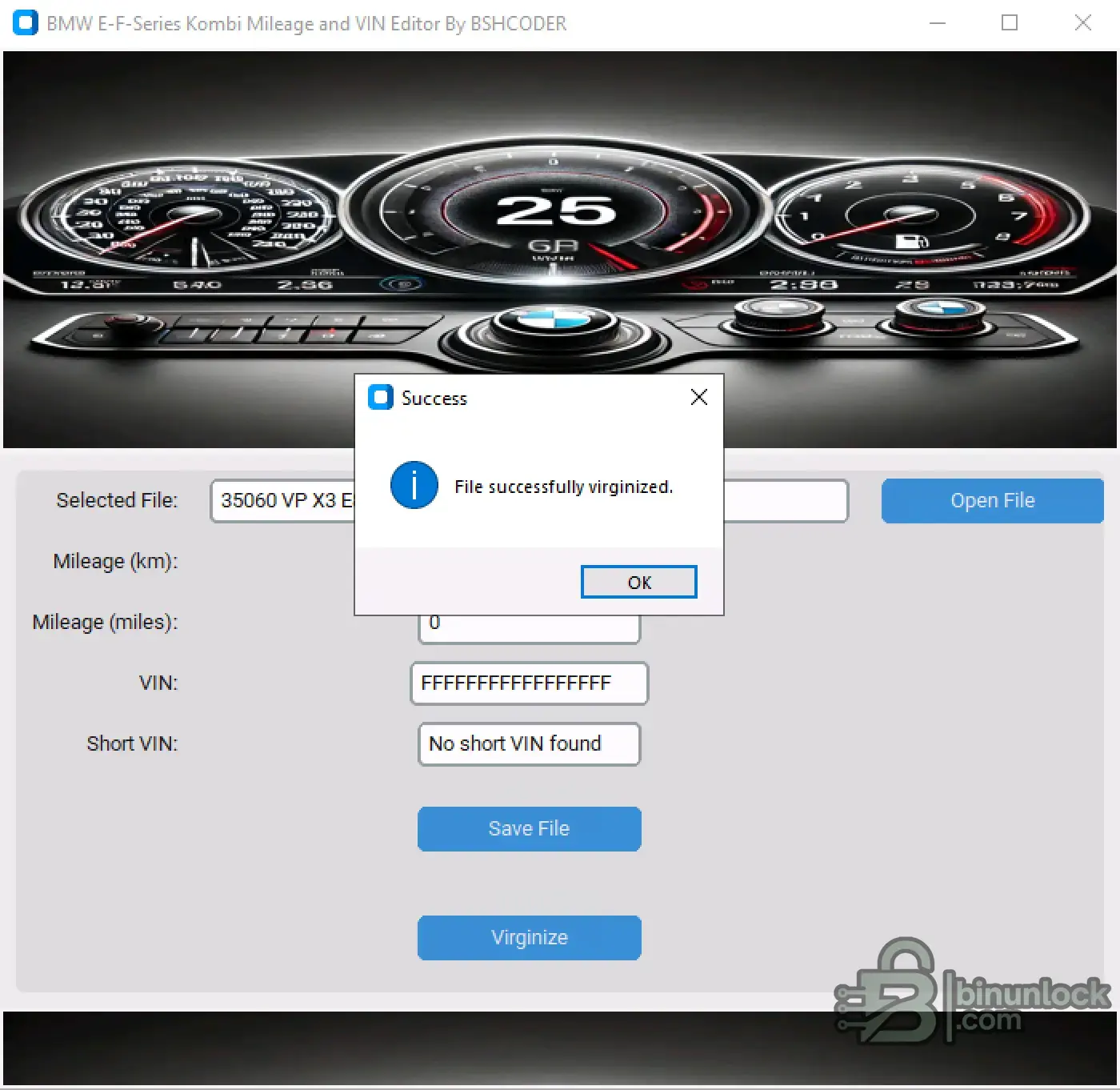Click the 'VIN:' label
The image size is (1120, 1090).
click(x=158, y=683)
